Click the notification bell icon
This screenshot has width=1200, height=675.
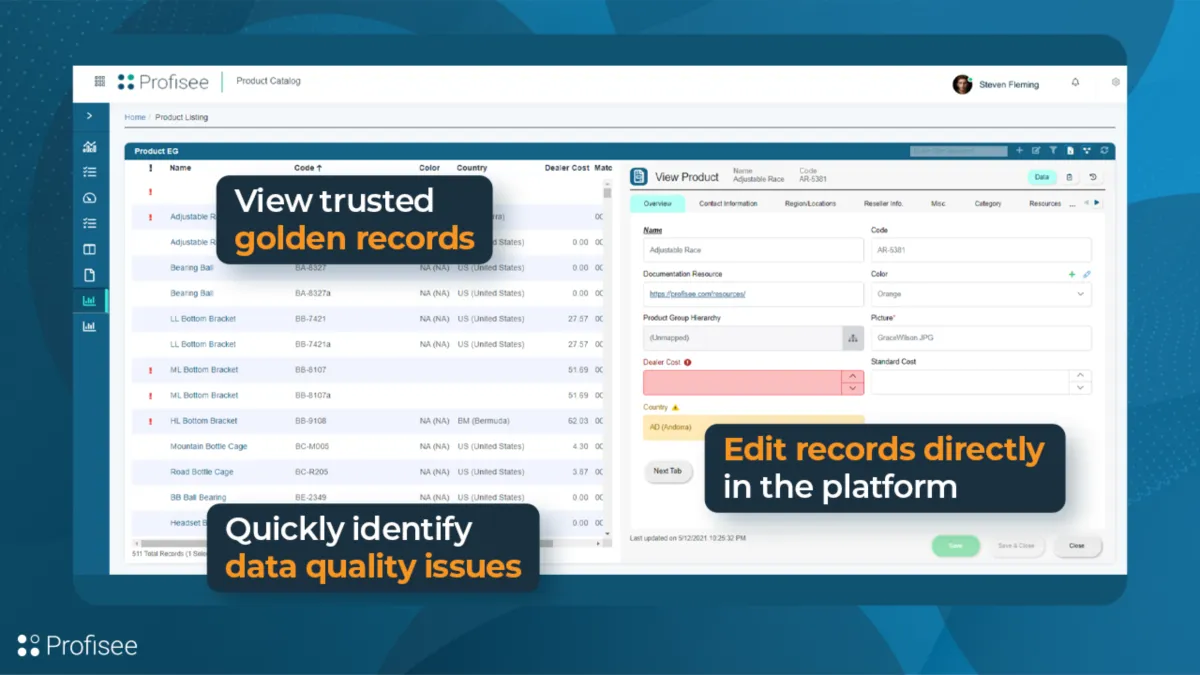(x=1075, y=83)
